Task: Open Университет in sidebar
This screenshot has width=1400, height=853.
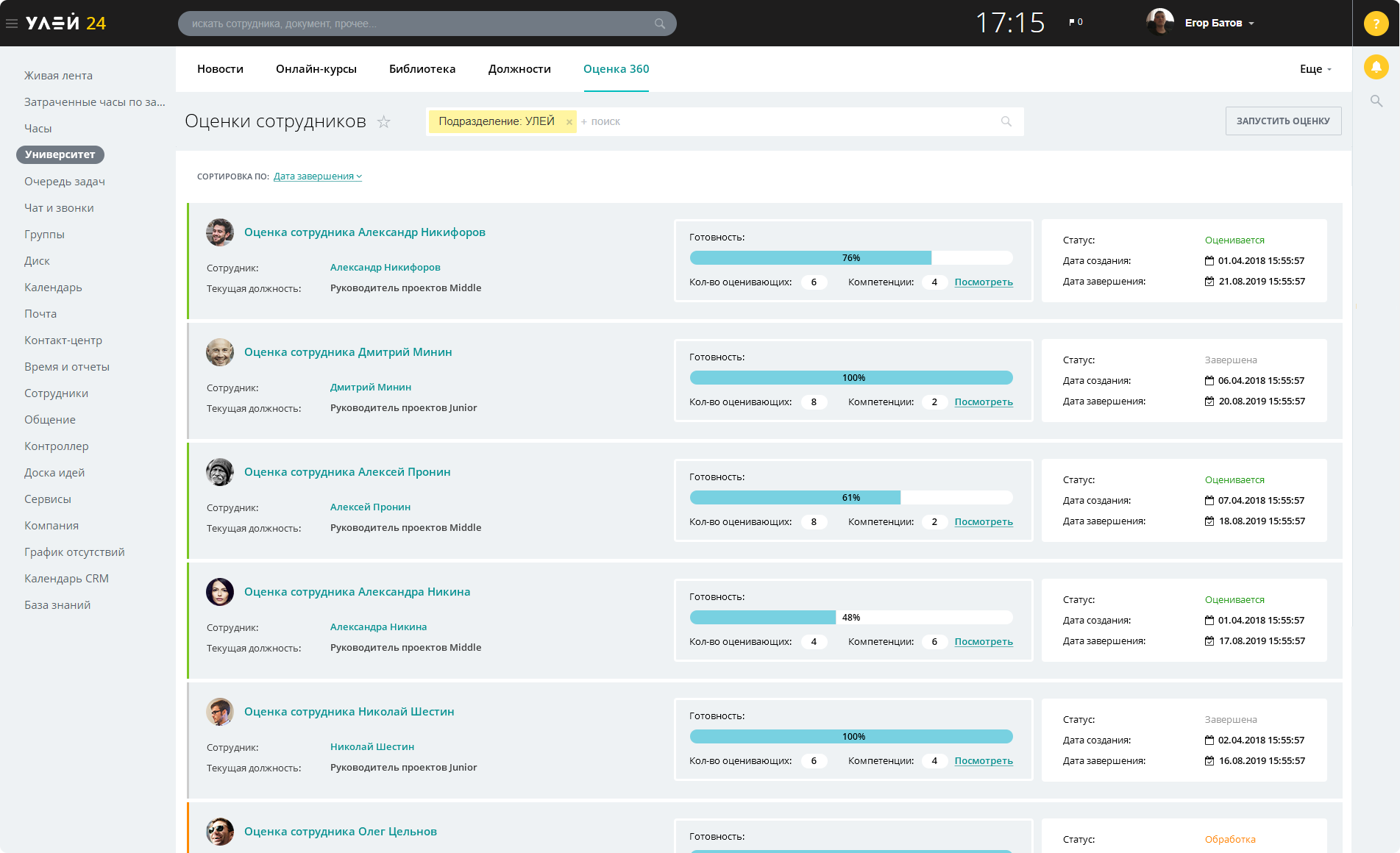Action: point(60,154)
